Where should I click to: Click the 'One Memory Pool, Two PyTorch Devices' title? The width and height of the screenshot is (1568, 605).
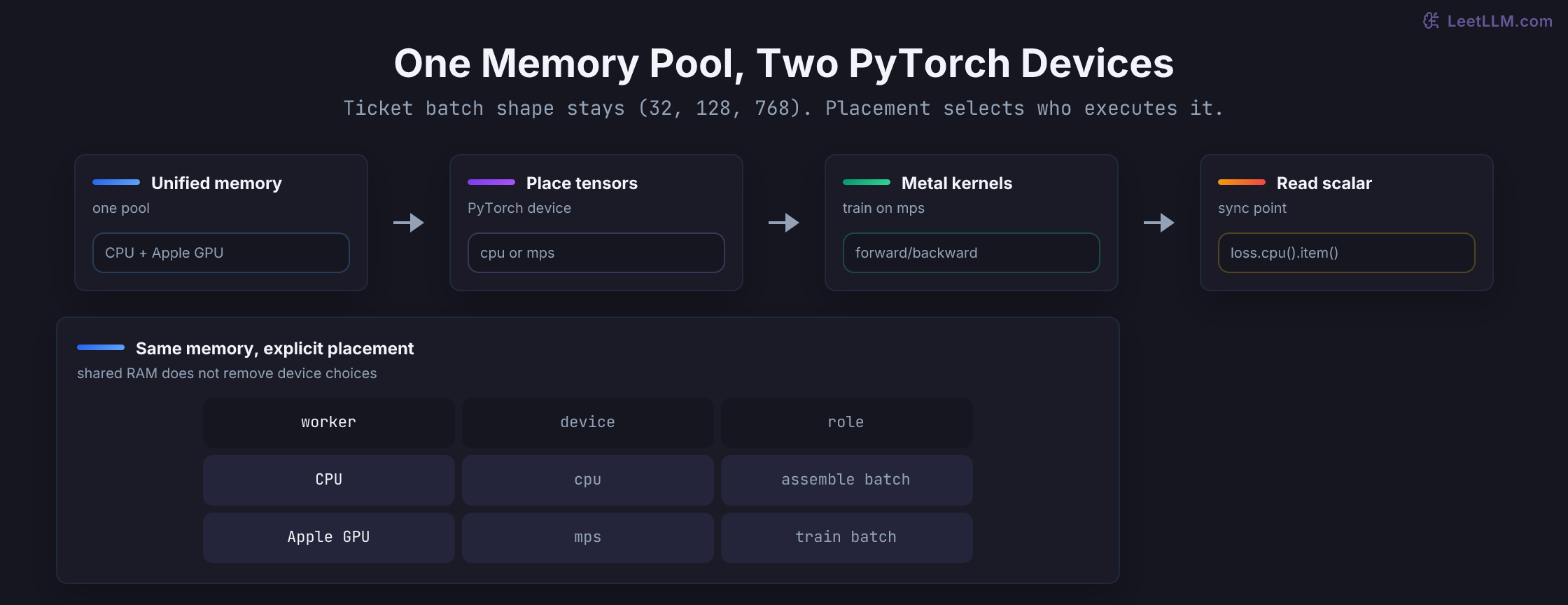click(x=784, y=63)
